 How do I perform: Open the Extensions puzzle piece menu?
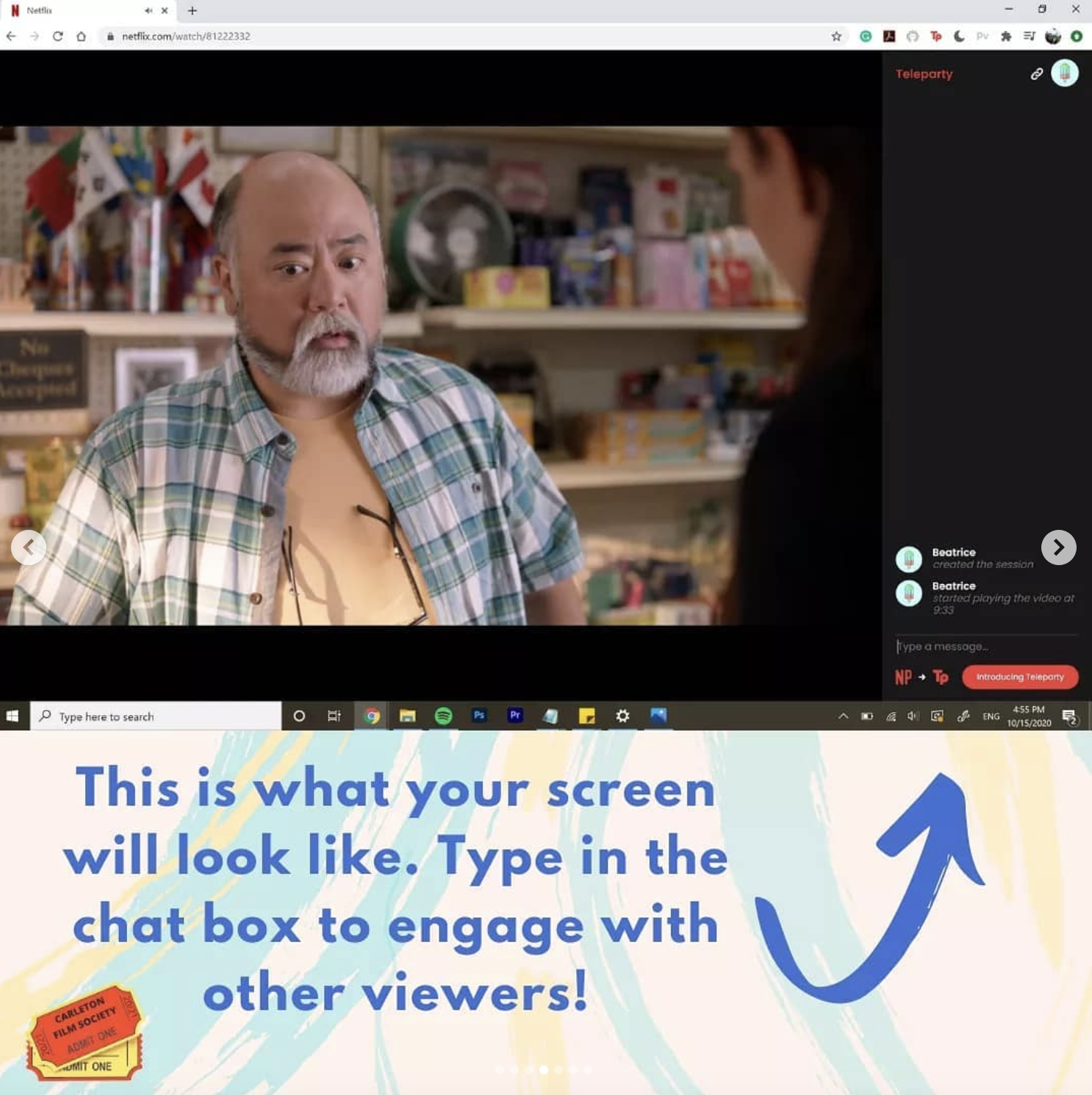point(1006,36)
